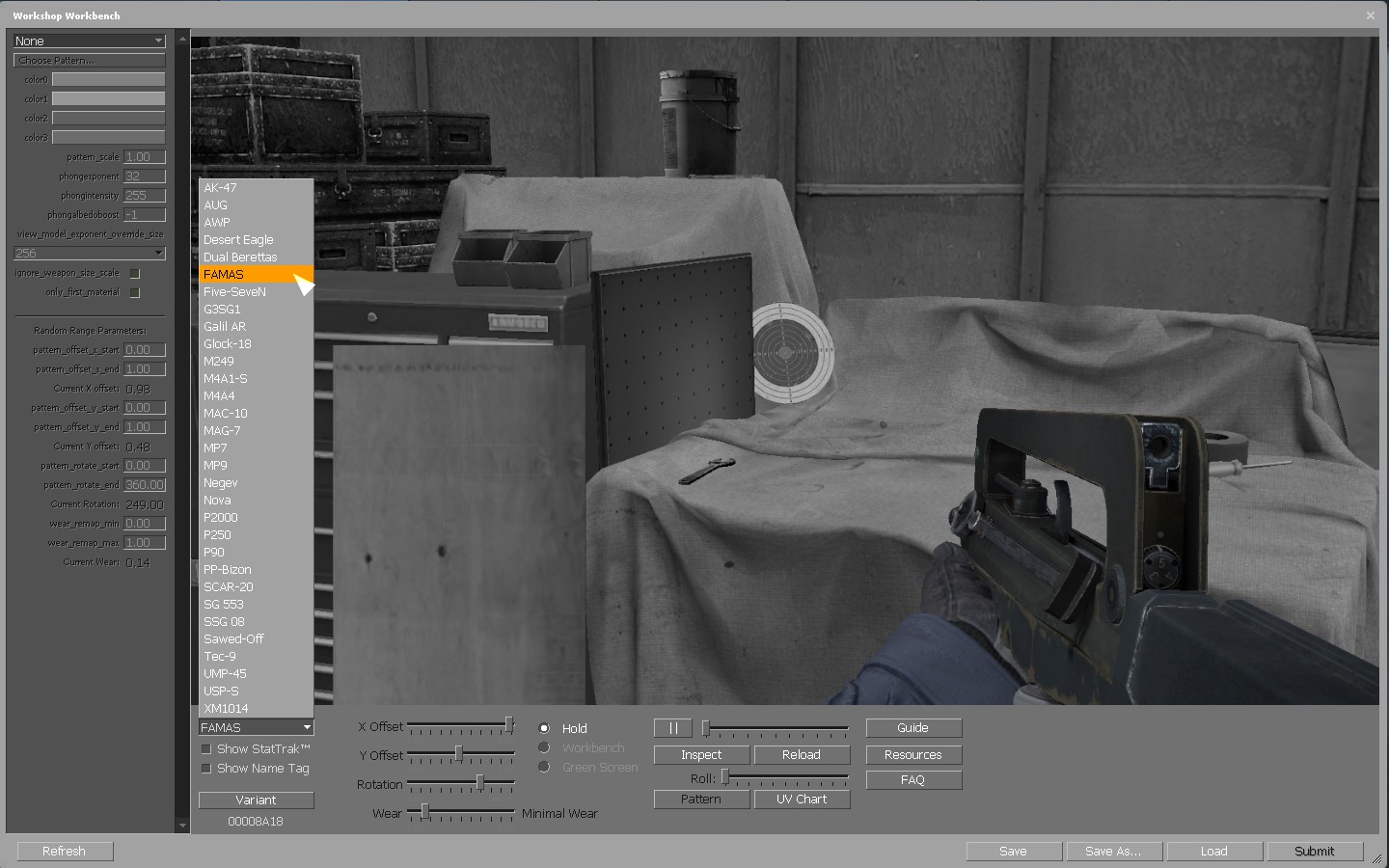Pick Desert Eagle in the weapon list
This screenshot has width=1389, height=868.
click(x=257, y=240)
